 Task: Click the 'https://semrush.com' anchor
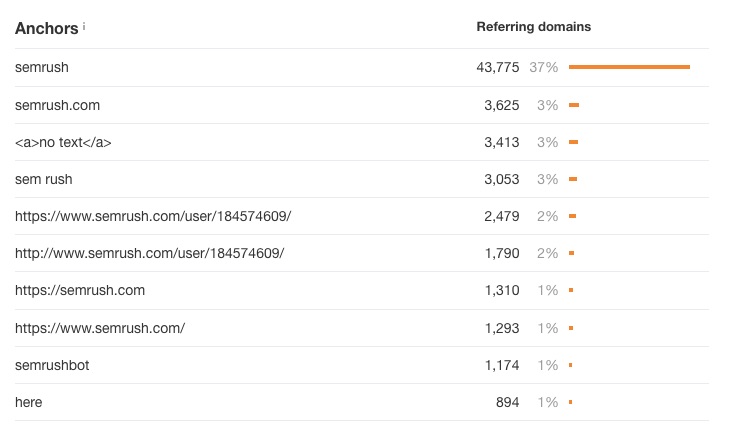point(80,290)
